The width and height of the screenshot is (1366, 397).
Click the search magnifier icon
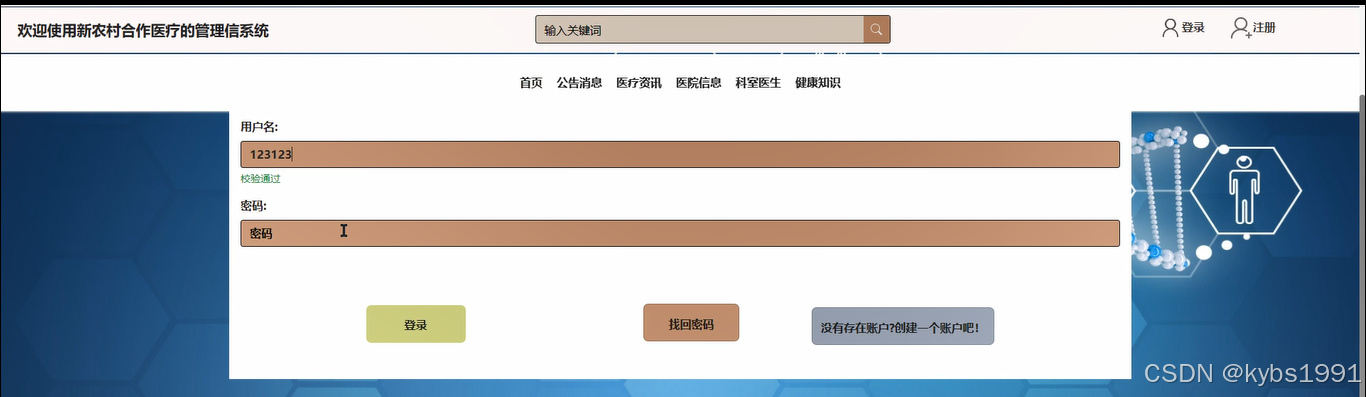pos(876,30)
